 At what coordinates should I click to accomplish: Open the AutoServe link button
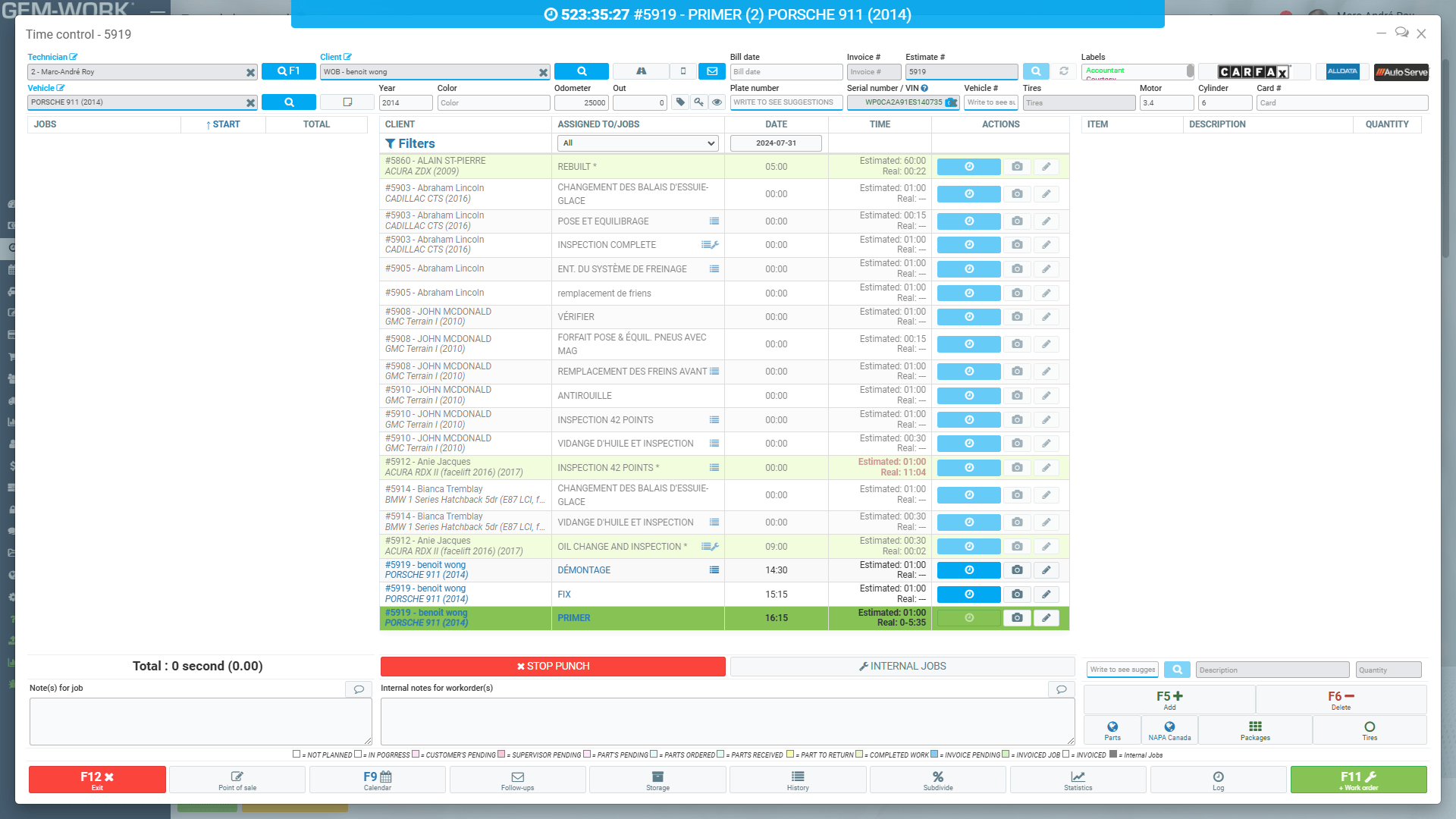(1401, 72)
